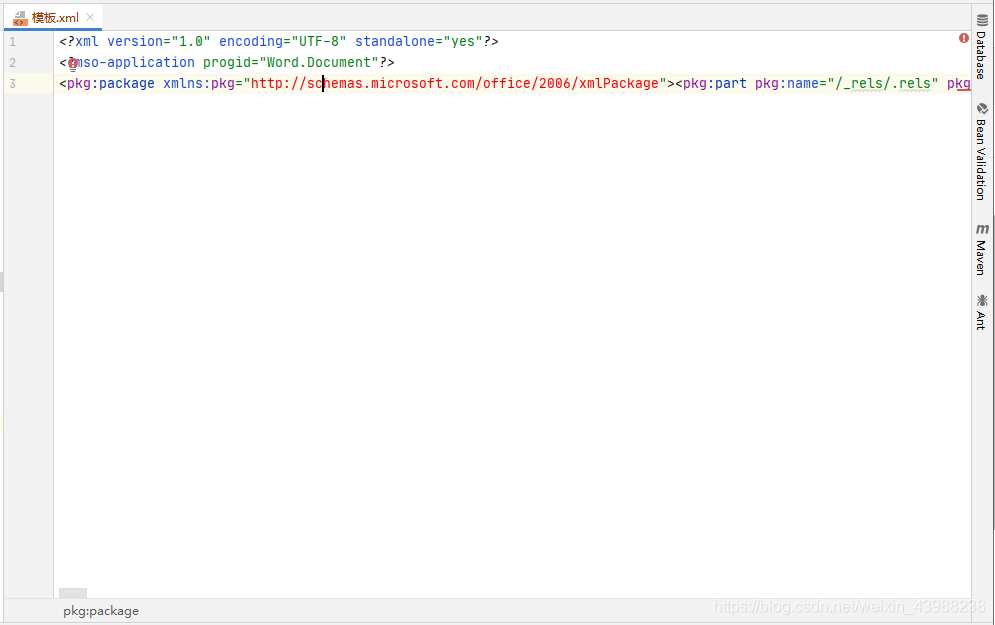This screenshot has height=625, width=995.
Task: Click the red error indicator icon
Action: [x=964, y=38]
